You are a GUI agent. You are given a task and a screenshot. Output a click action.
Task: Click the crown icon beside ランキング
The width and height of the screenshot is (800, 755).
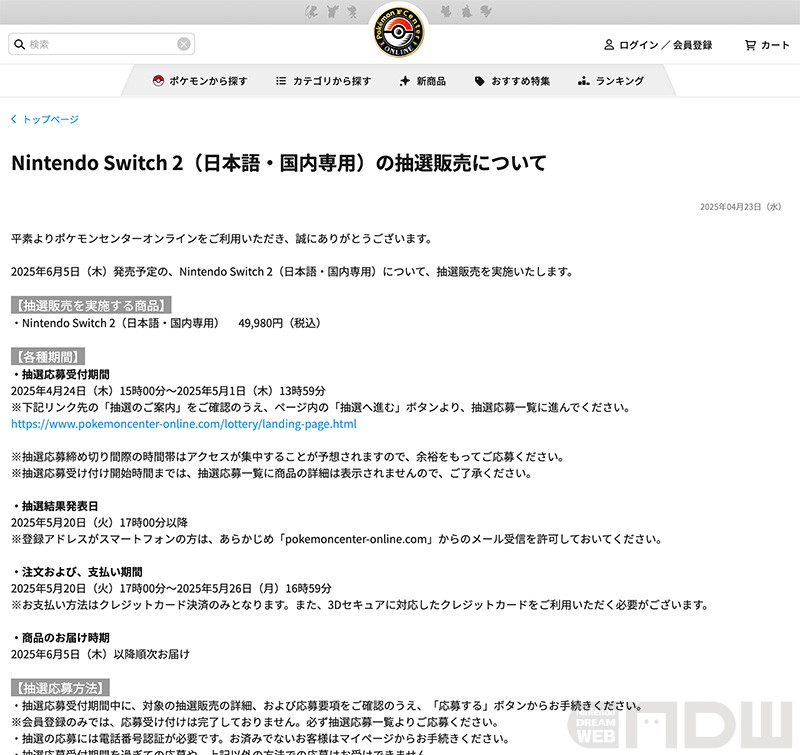tap(583, 81)
